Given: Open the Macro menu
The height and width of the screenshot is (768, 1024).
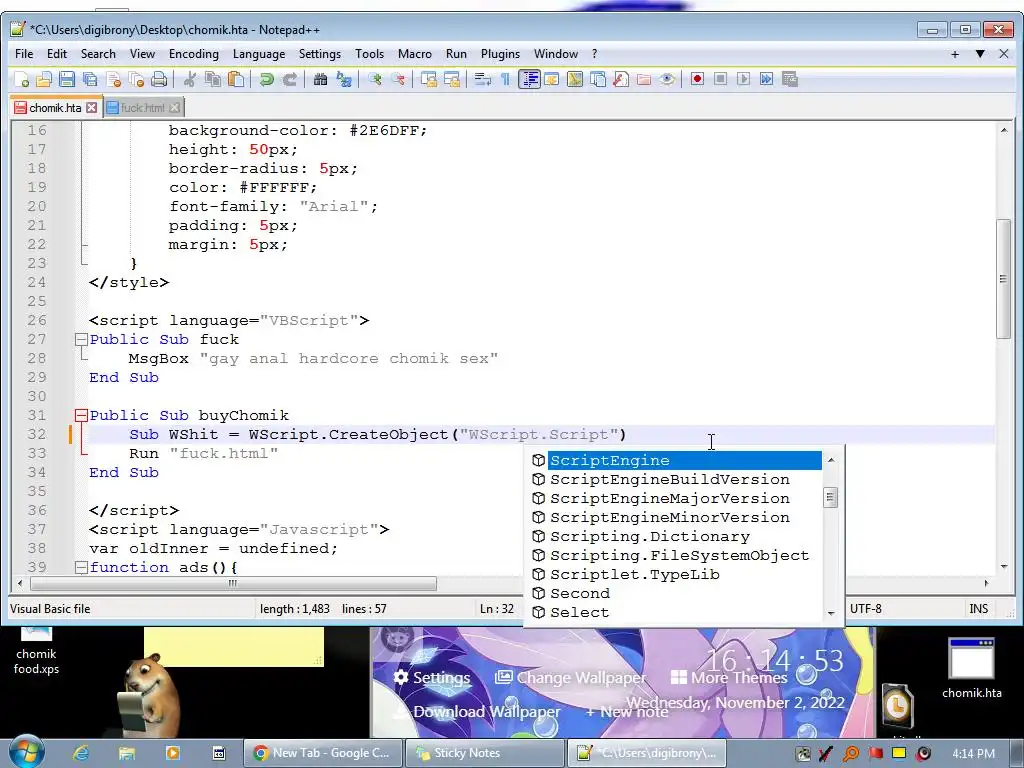Looking at the screenshot, I should pyautogui.click(x=415, y=54).
